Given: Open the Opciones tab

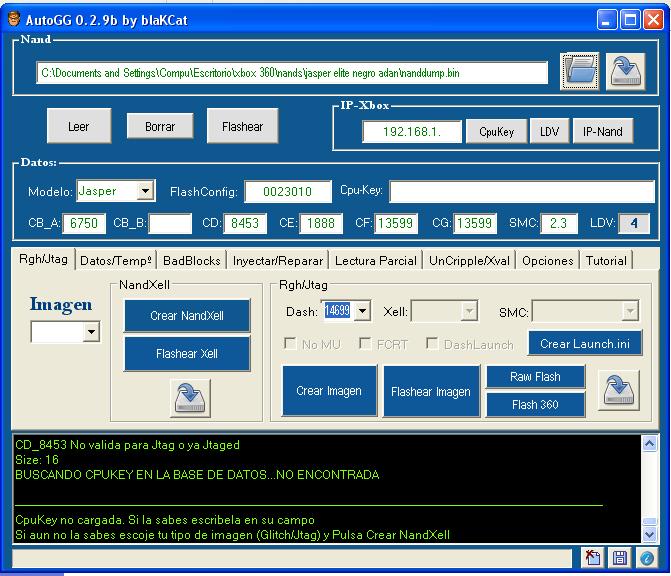Looking at the screenshot, I should [547, 261].
